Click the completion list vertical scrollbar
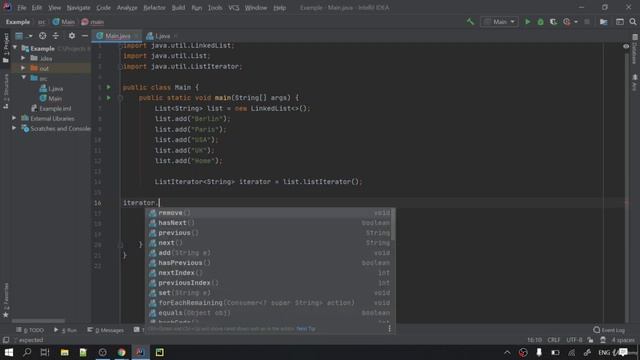The width and height of the screenshot is (640, 360). coord(393,224)
